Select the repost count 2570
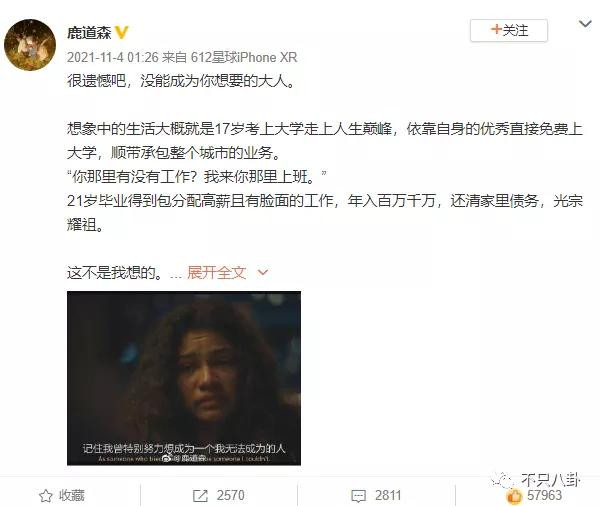 (x=230, y=495)
